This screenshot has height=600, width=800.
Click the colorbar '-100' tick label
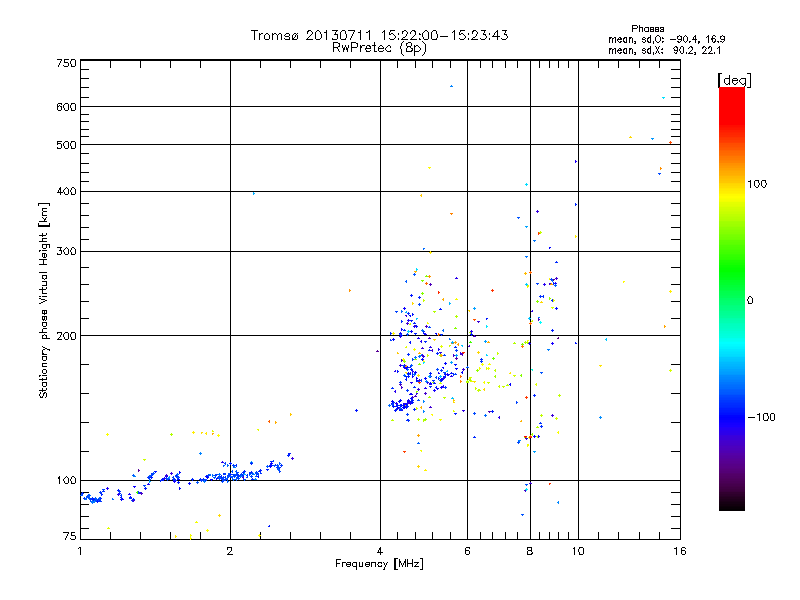[x=762, y=417]
